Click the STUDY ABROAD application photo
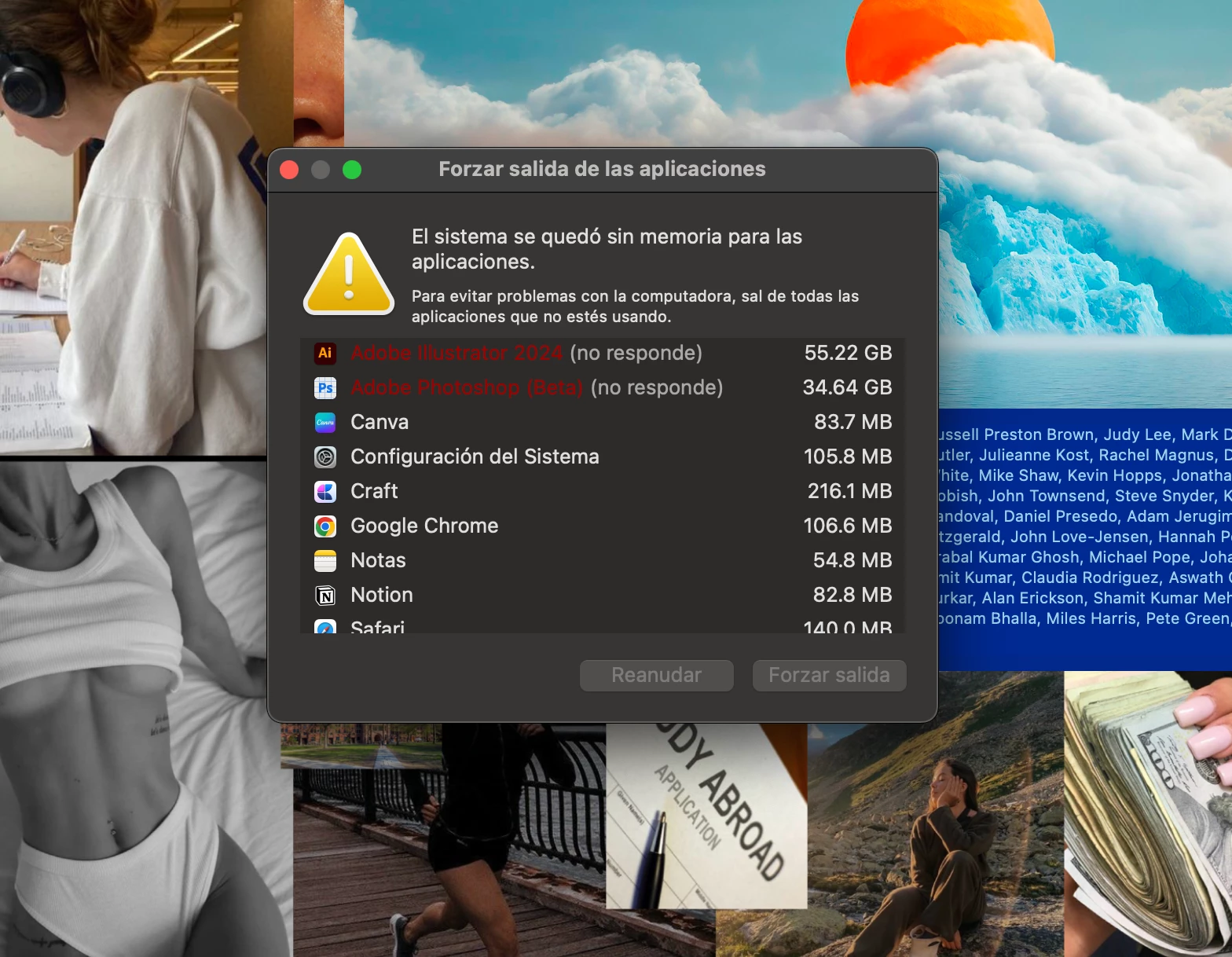This screenshot has height=957, width=1232. coord(706,816)
